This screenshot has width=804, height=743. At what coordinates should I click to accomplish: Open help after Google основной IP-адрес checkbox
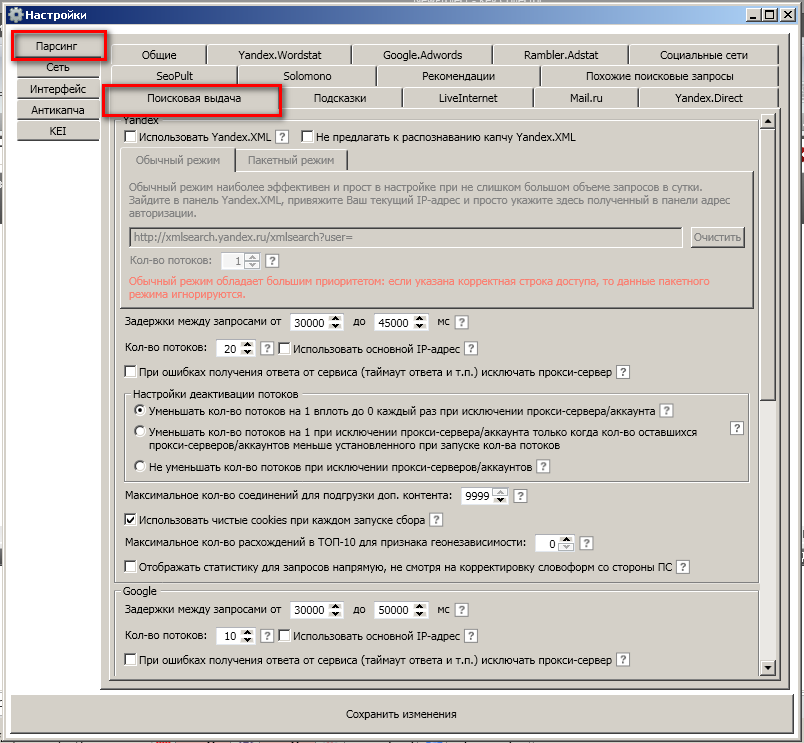coord(471,636)
